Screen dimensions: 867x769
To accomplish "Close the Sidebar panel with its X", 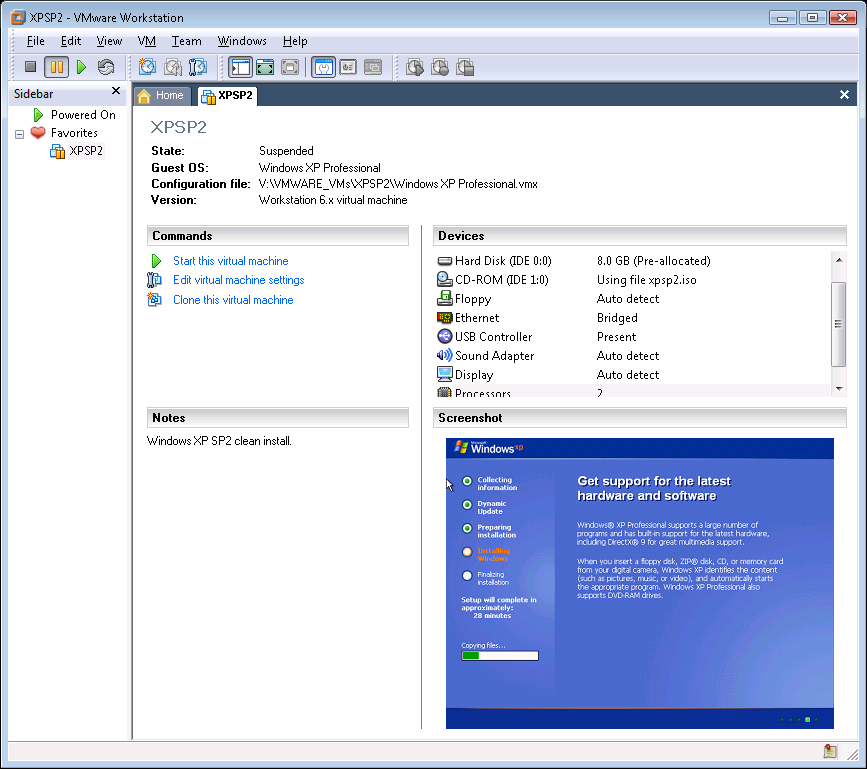I will tap(116, 91).
